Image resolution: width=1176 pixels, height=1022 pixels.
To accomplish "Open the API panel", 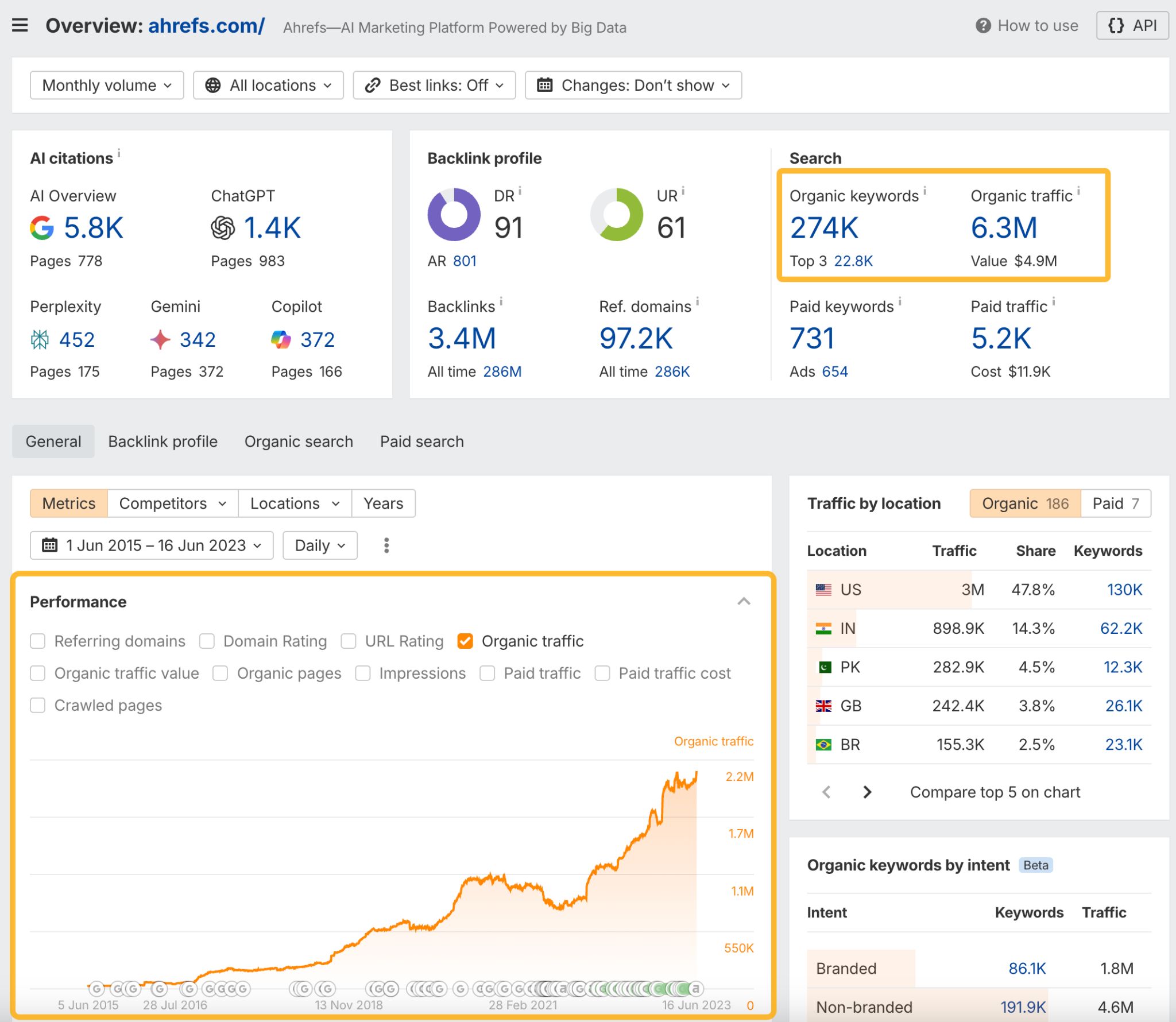I will coord(1132,25).
